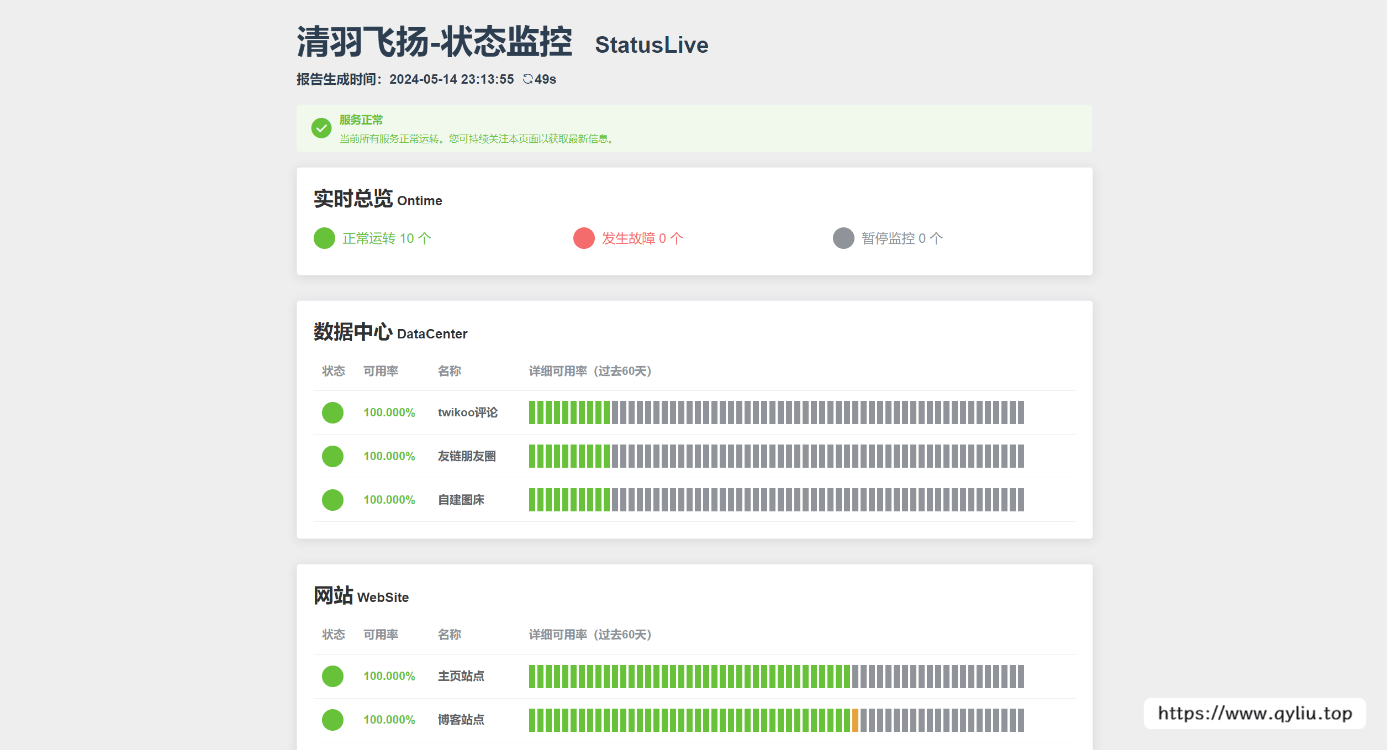Click the green status dot for 友链朋友圈
Screen dimensions: 1387x750
tap(333, 455)
